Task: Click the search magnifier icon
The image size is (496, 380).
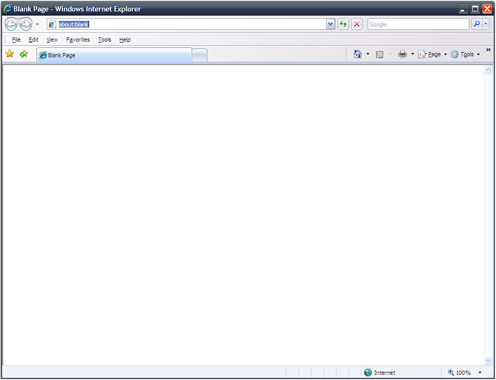Action: coord(477,24)
